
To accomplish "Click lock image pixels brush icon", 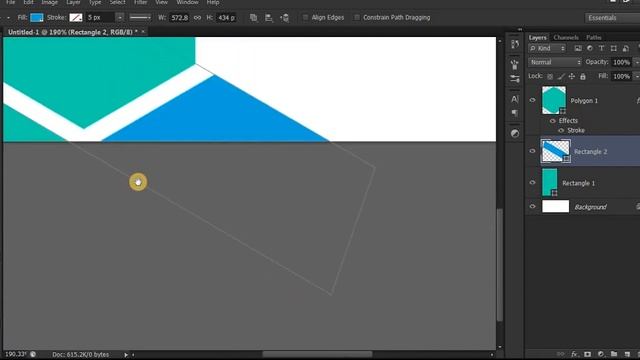I will [x=561, y=77].
